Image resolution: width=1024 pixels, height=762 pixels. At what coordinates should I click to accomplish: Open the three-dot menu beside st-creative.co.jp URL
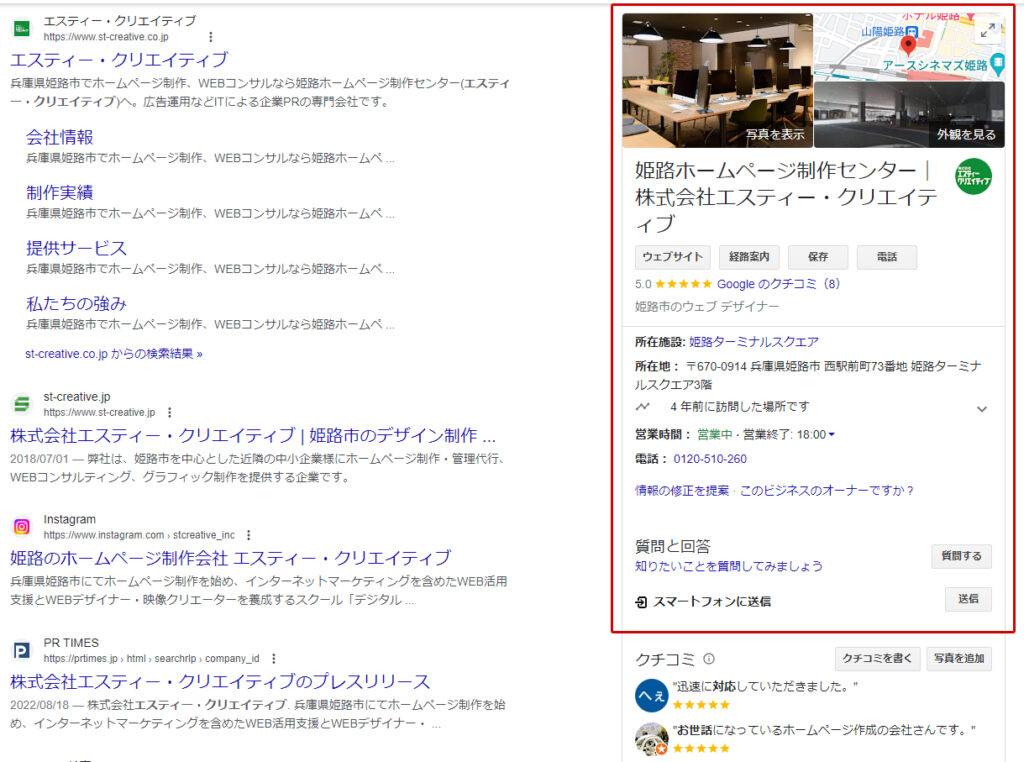[210, 37]
